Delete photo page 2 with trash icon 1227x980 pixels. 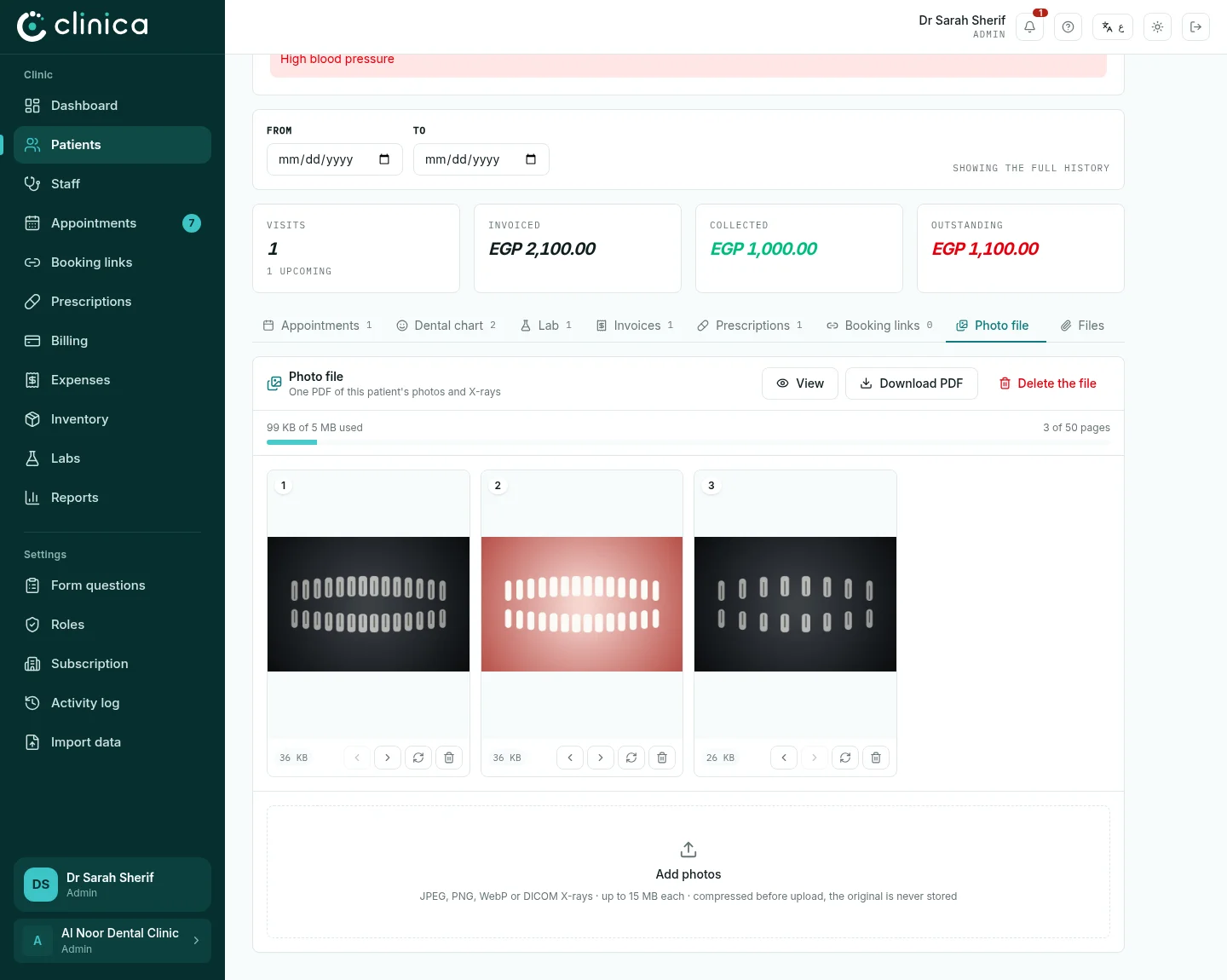(662, 758)
